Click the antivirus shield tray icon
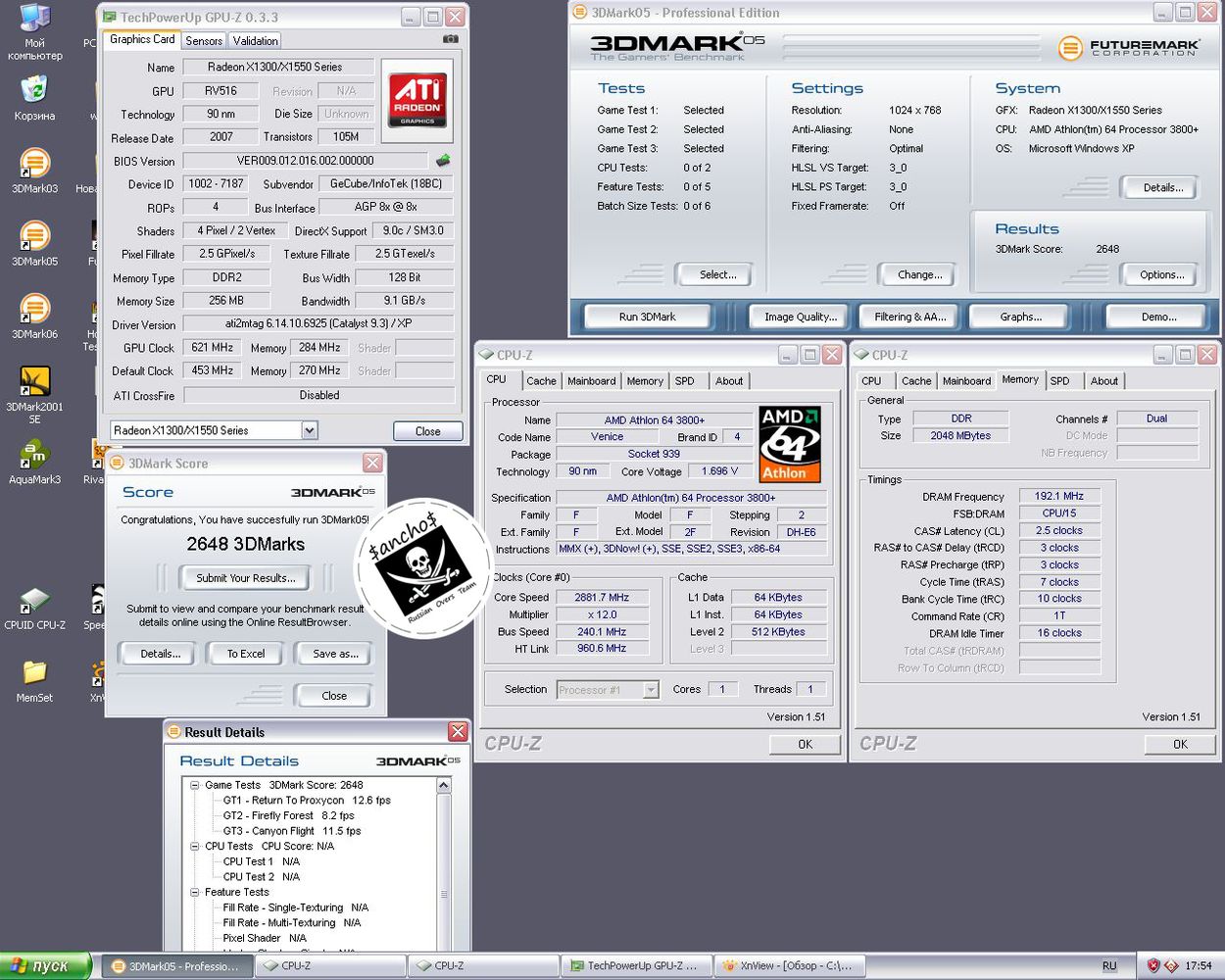This screenshot has height=980, width=1225. (1153, 965)
